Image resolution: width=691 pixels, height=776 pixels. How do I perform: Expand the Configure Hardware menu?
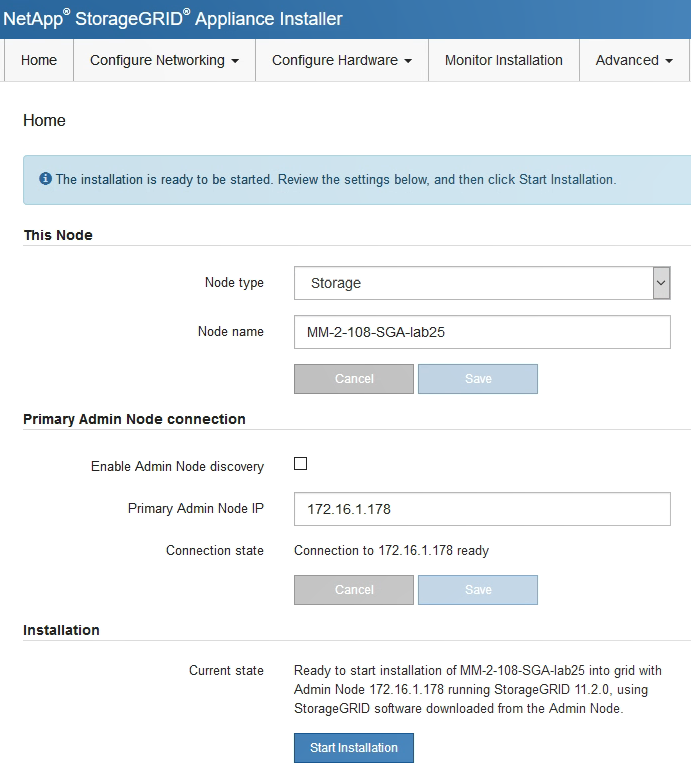(342, 60)
